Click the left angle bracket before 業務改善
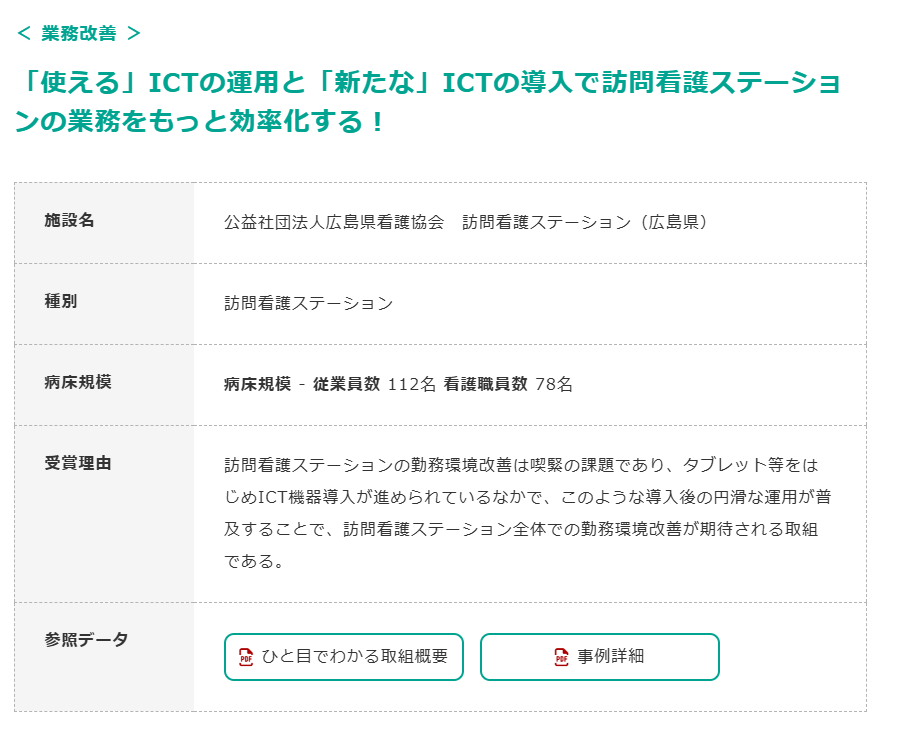 (24, 33)
